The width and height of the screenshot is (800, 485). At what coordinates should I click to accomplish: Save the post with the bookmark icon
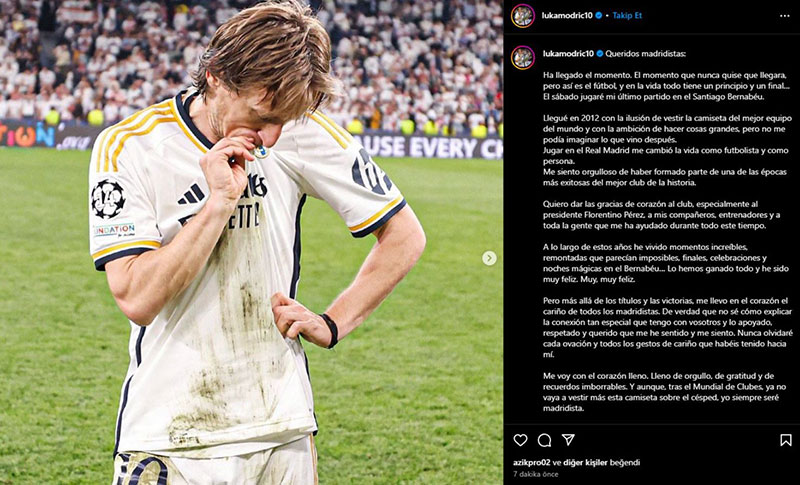click(786, 440)
